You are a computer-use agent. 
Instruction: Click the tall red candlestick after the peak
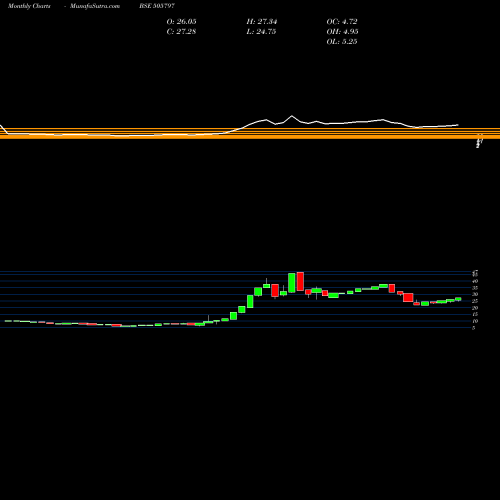[300, 281]
